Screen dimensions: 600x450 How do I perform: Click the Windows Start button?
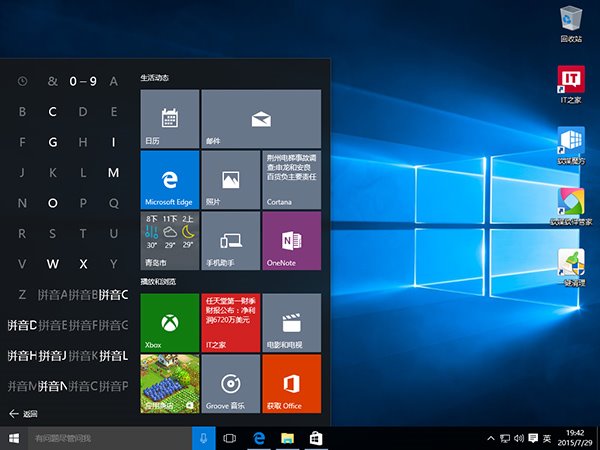pos(14,438)
